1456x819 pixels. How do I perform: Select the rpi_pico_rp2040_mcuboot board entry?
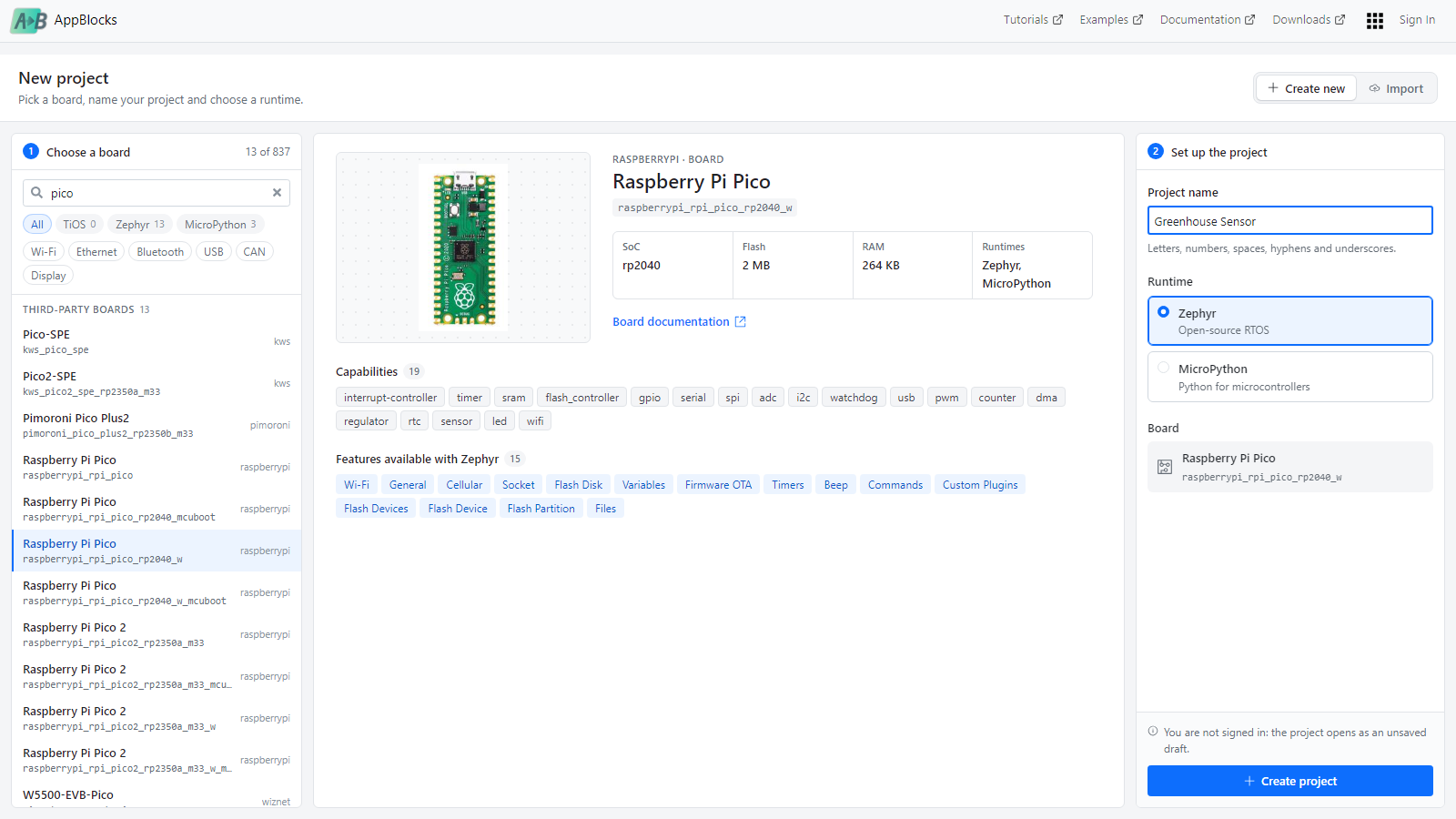coord(157,509)
